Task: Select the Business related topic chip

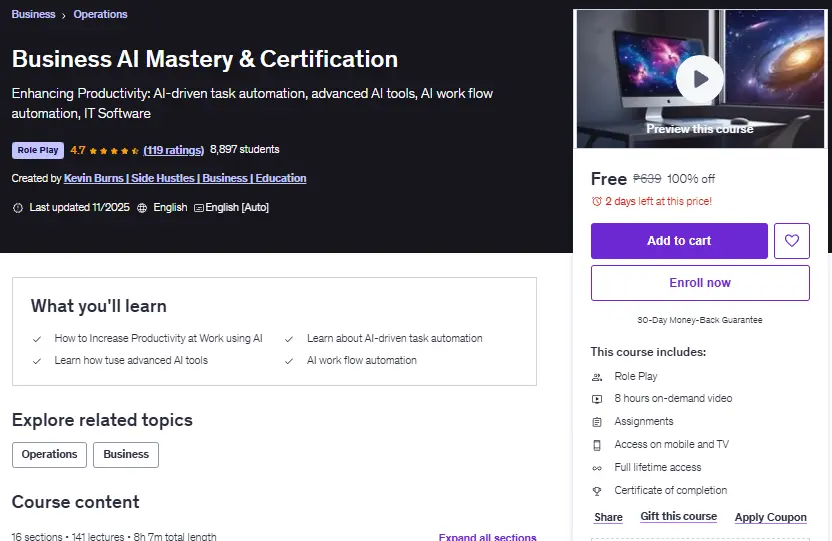Action: click(126, 455)
